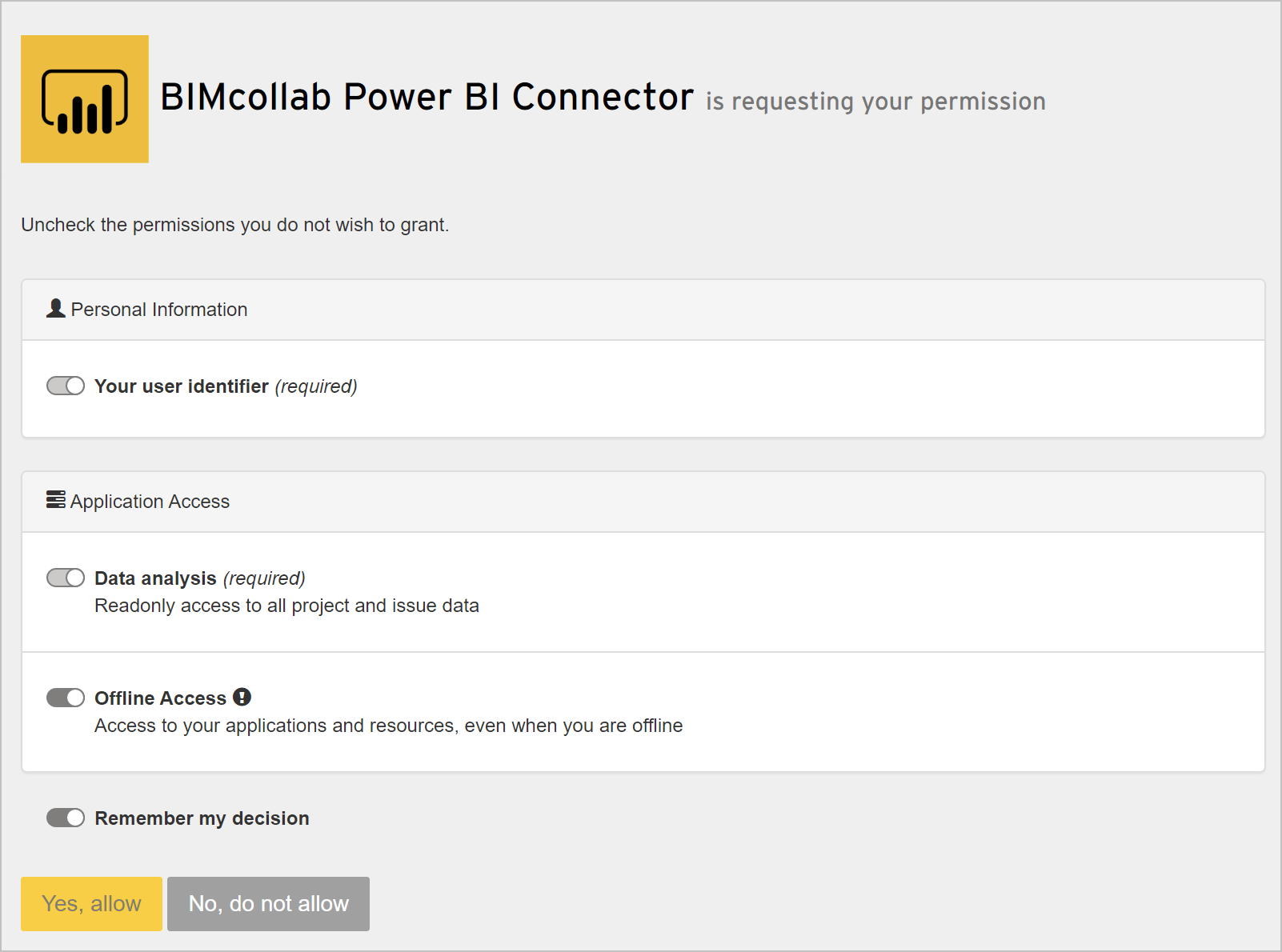Viewport: 1282px width, 952px height.
Task: Click the BIMcollab Power BI Connector logo
Action: point(85,99)
